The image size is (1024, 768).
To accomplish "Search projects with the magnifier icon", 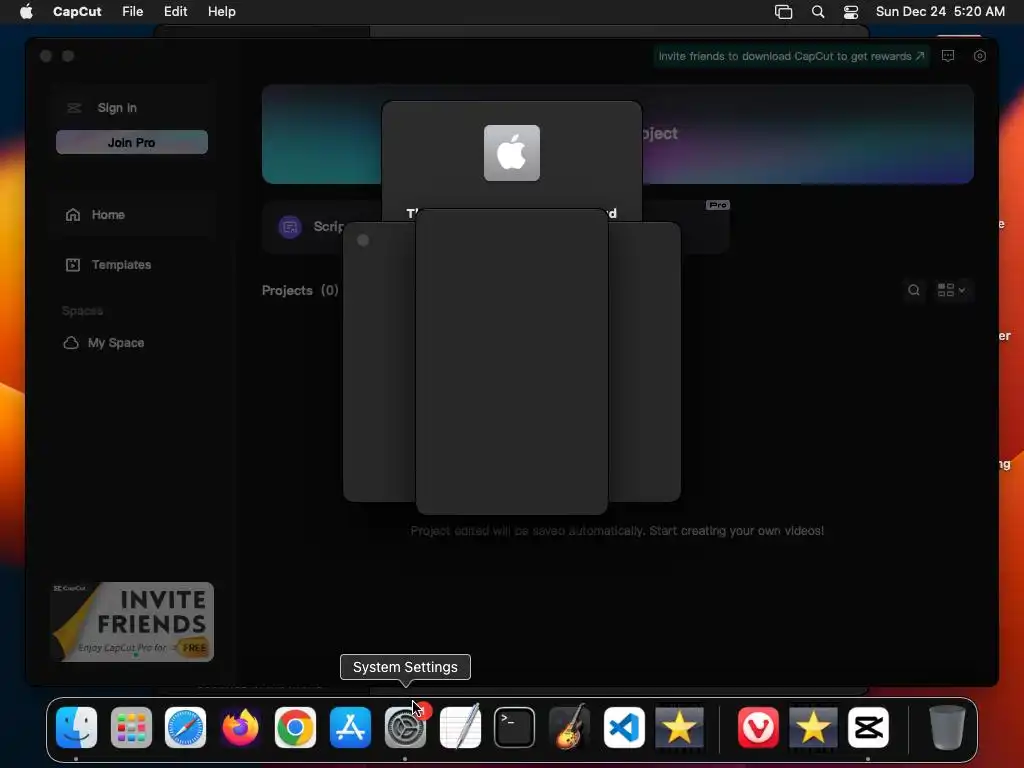I will tap(914, 290).
